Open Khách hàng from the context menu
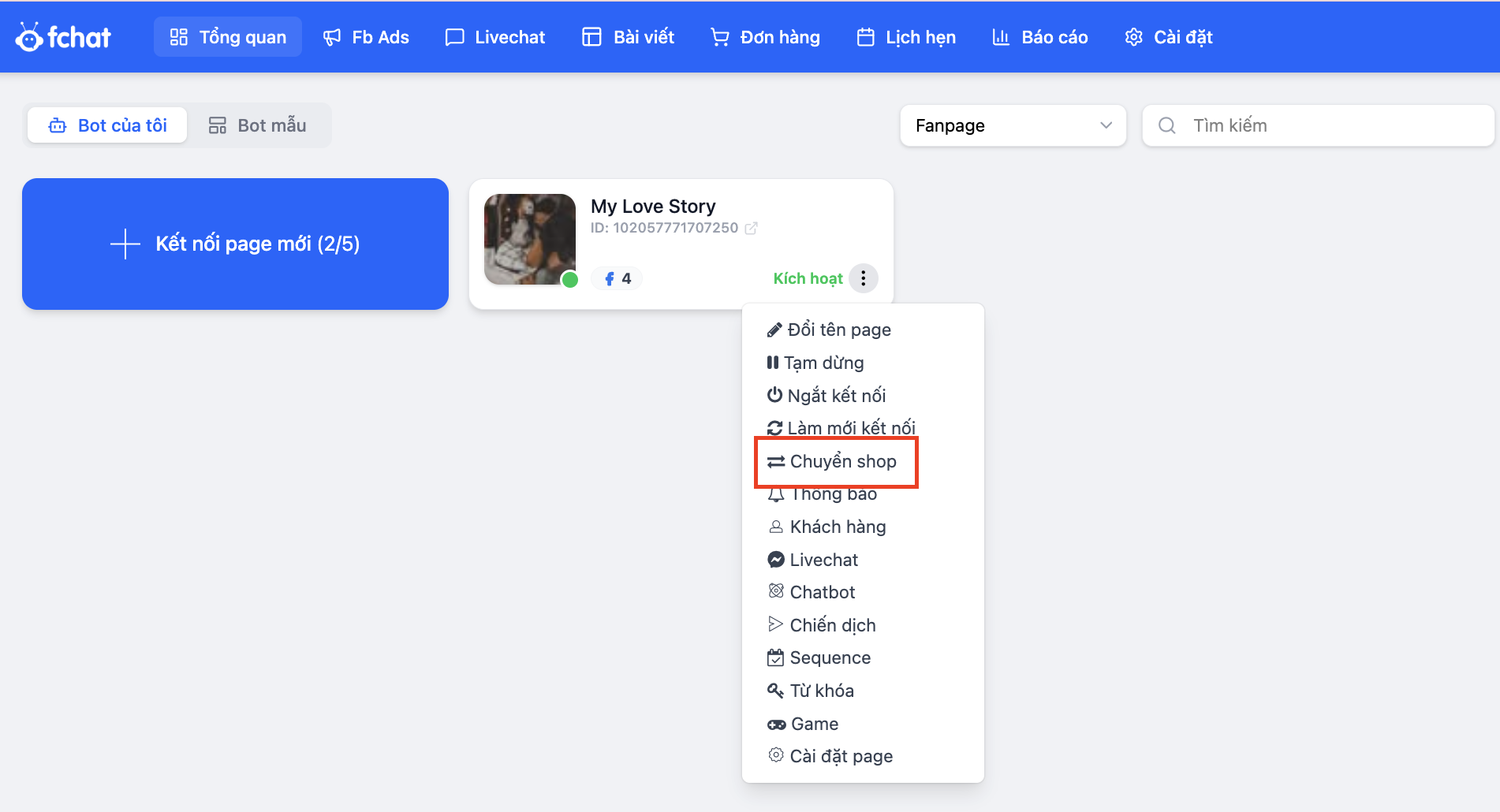This screenshot has width=1500, height=812. click(x=837, y=527)
